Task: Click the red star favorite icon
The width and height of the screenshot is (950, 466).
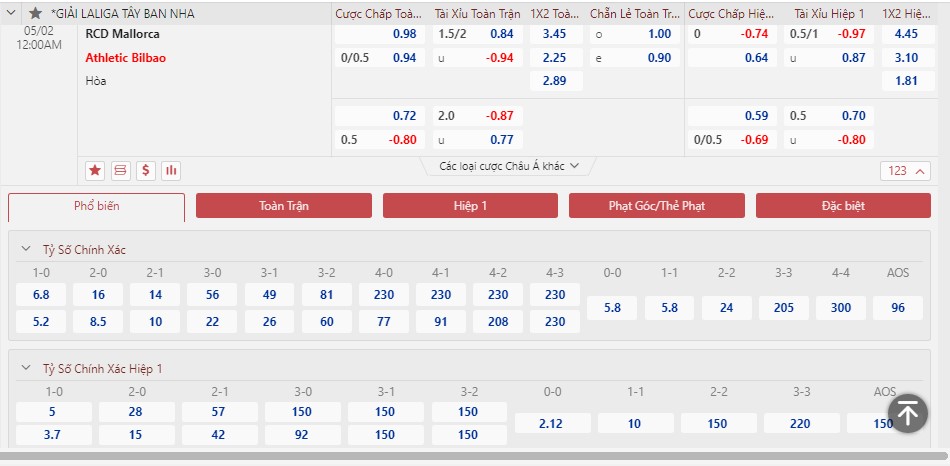Action: pyautogui.click(x=95, y=171)
